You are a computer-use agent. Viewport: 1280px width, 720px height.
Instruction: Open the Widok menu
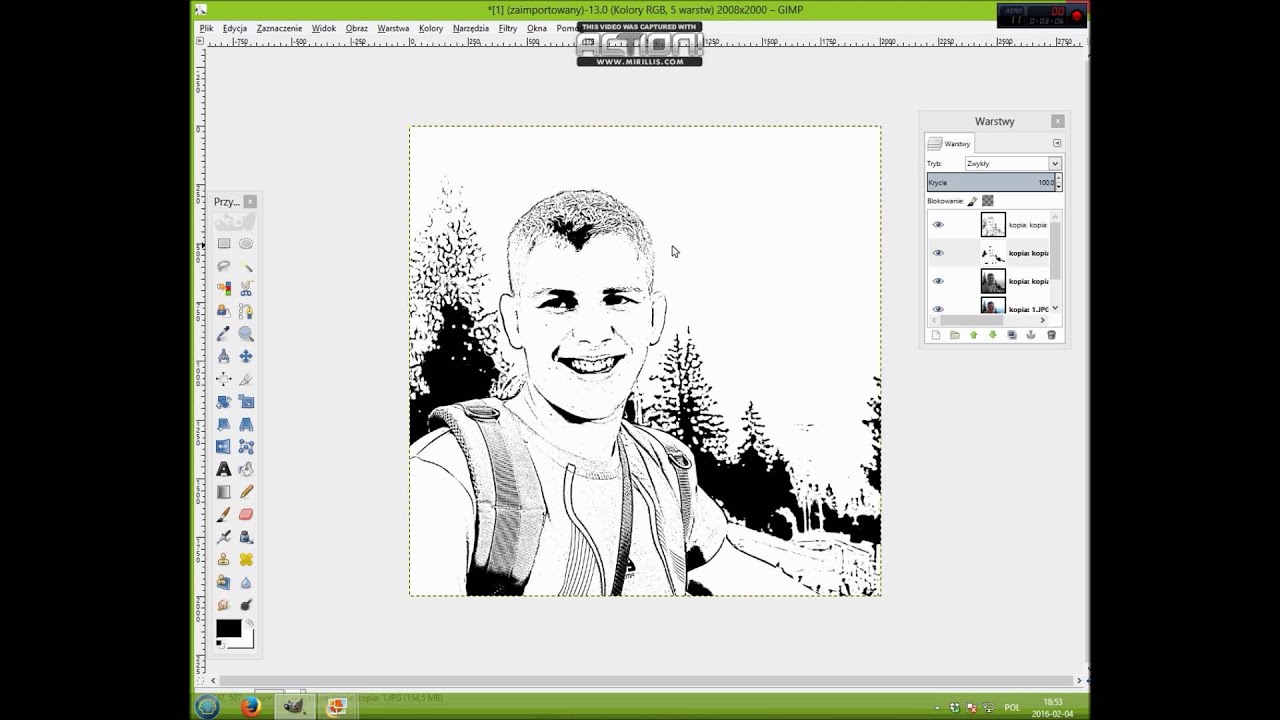click(323, 28)
